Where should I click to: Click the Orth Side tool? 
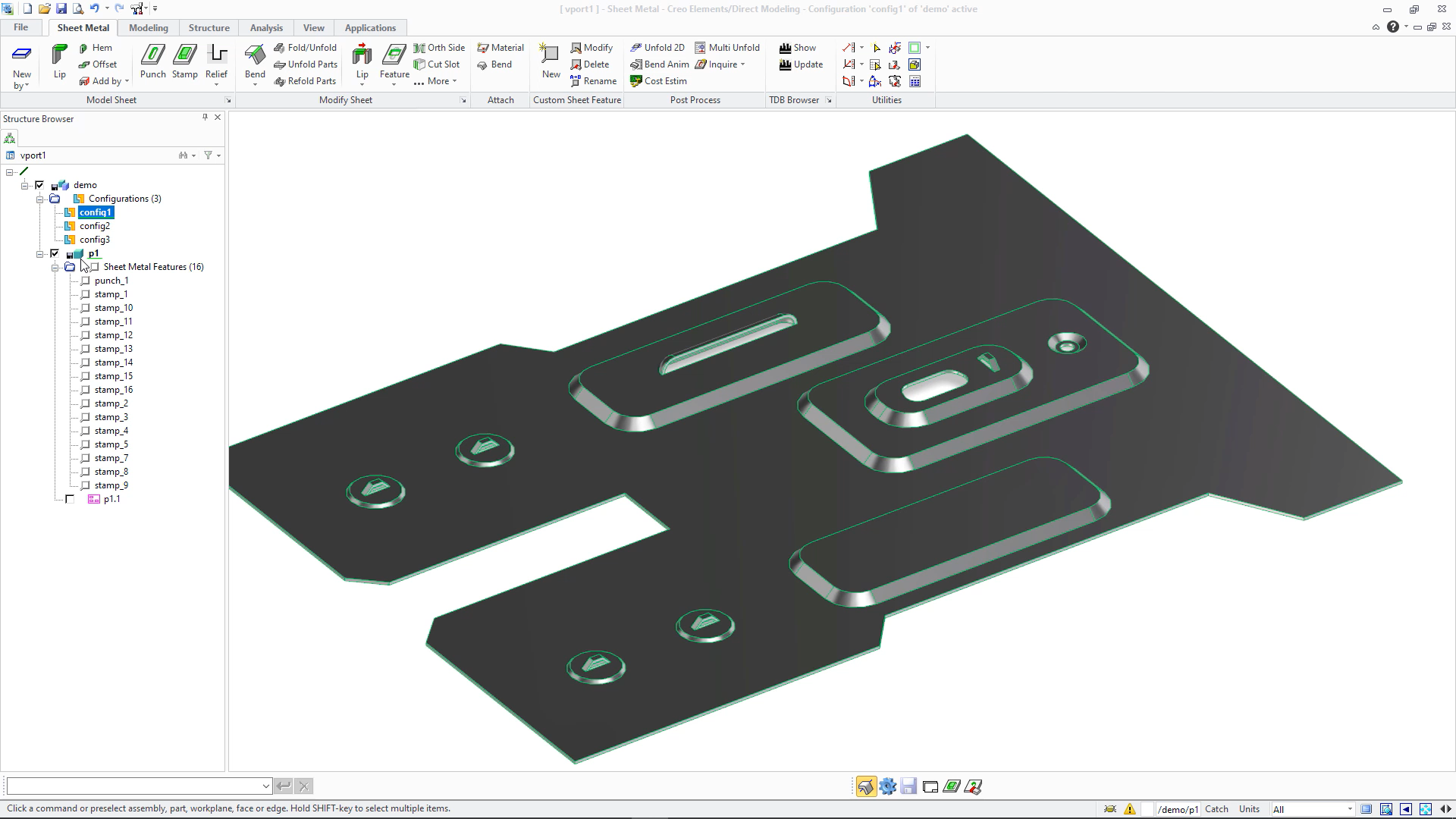pyautogui.click(x=439, y=48)
